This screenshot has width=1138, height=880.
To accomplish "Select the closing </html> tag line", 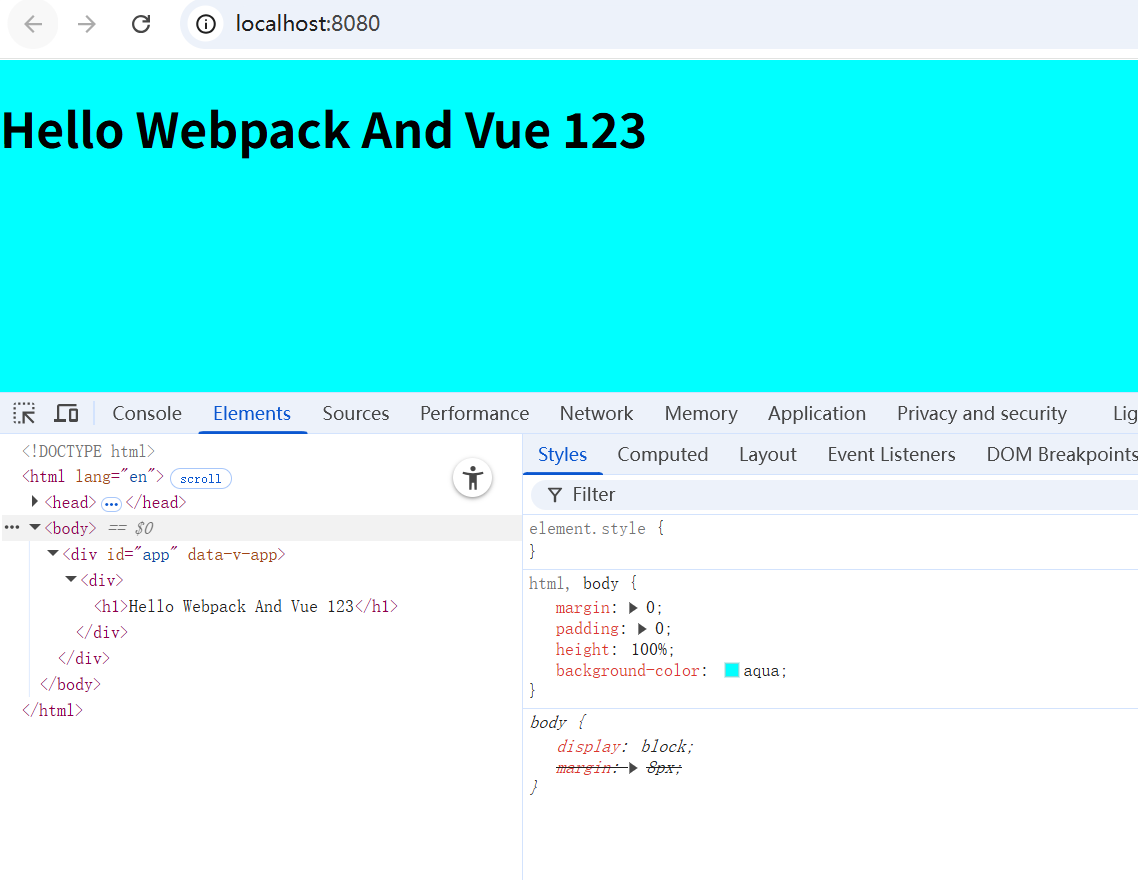I will [52, 711].
